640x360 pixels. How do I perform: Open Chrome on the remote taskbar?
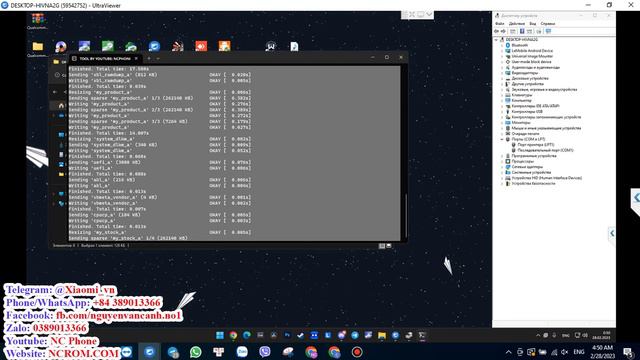(233, 336)
